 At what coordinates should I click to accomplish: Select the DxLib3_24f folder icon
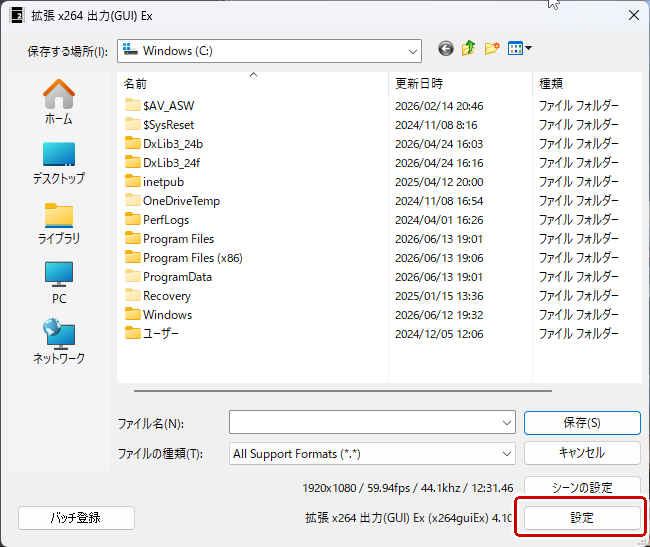tap(133, 162)
